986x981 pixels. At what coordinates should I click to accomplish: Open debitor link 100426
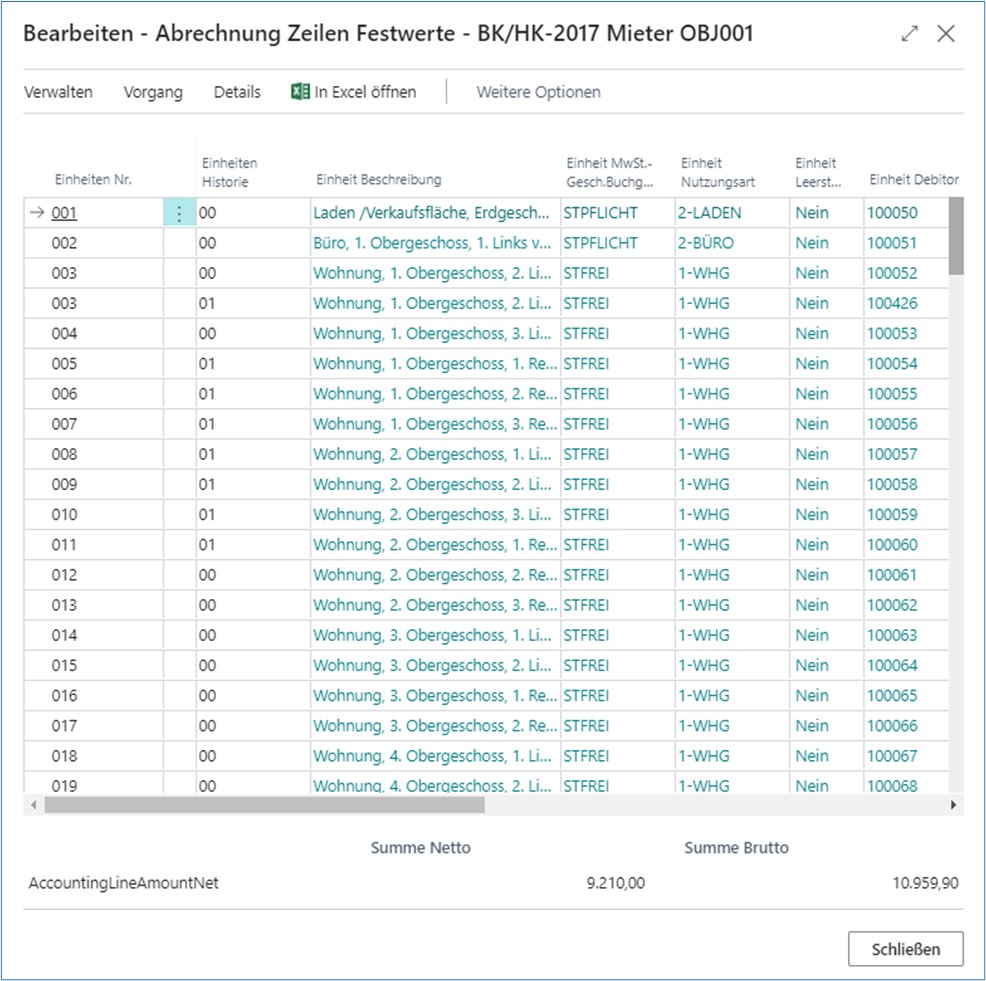pos(892,303)
